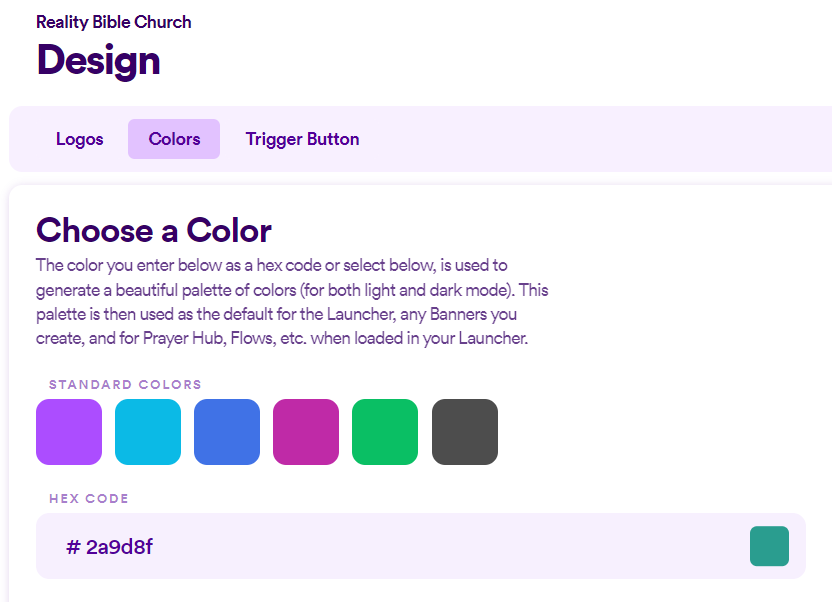The height and width of the screenshot is (602, 832).
Task: Select the cyan standard color swatch
Action: [147, 432]
